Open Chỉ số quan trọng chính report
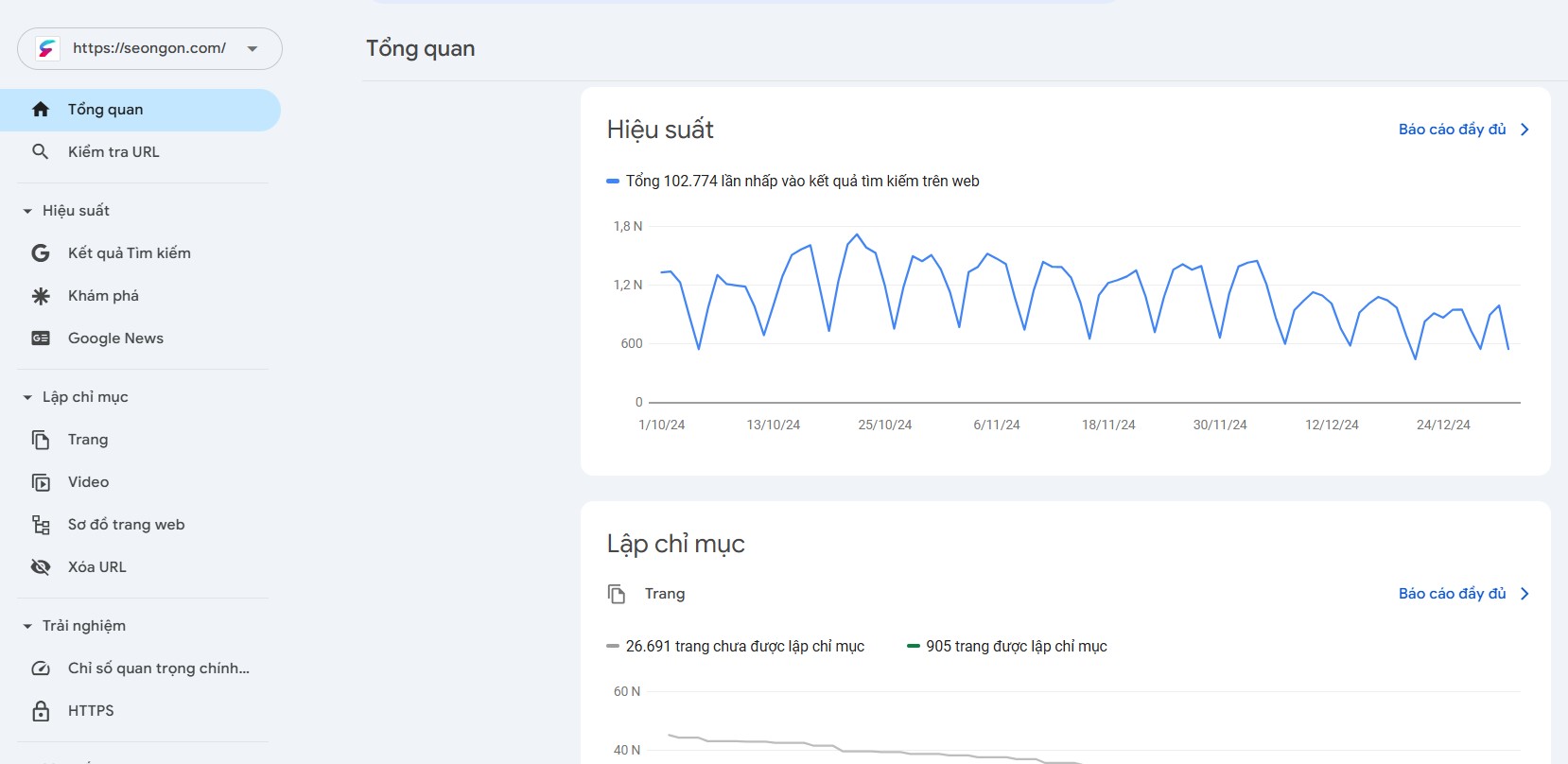This screenshot has width=1568, height=764. click(x=159, y=668)
